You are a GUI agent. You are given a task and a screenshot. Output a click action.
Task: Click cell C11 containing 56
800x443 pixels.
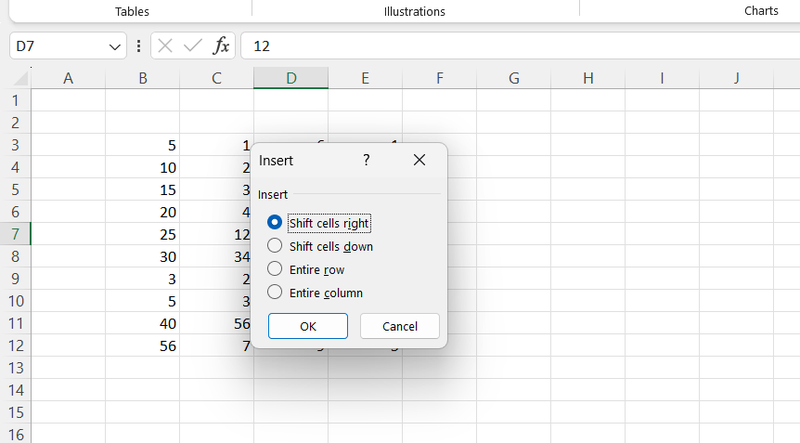tap(216, 323)
